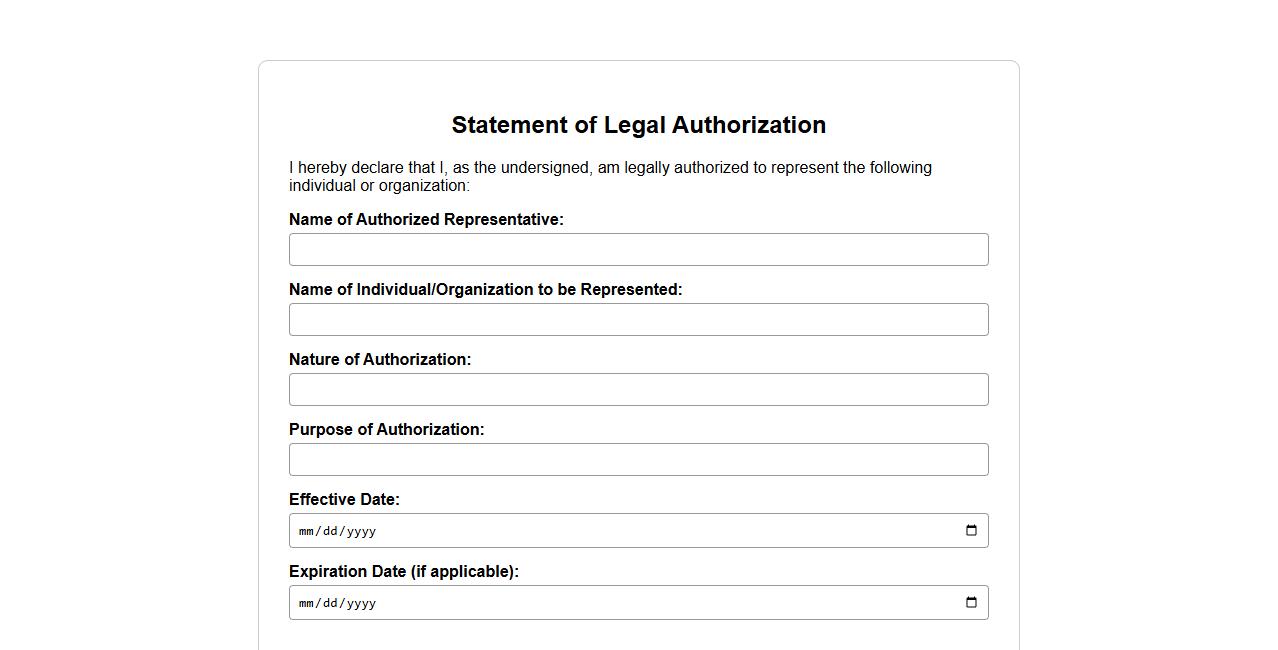Click the Name of Authorized Representative field
Screen dimensions: 1278x650
tap(638, 250)
